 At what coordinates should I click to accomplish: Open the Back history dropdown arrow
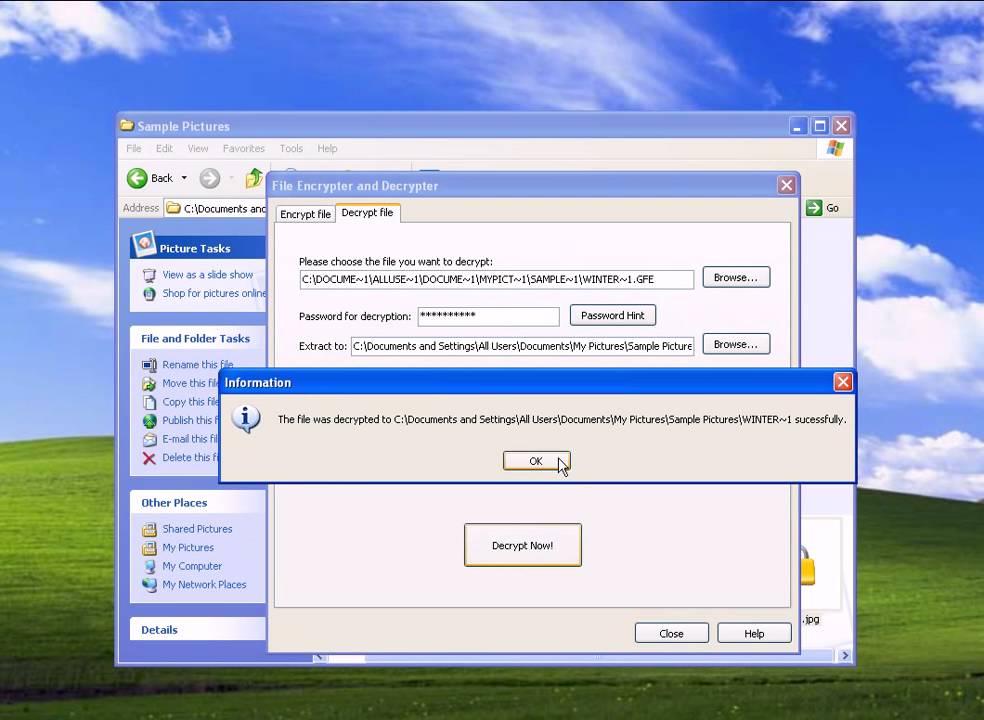click(184, 178)
